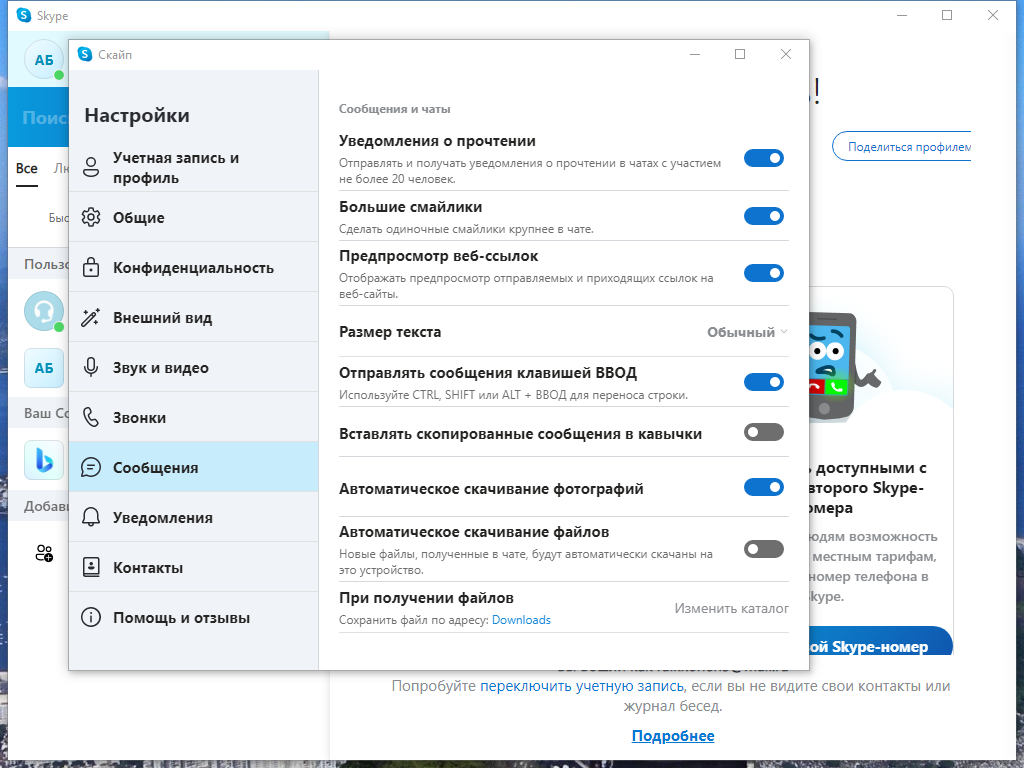Click the Bing icon in the sidebar

point(44,460)
